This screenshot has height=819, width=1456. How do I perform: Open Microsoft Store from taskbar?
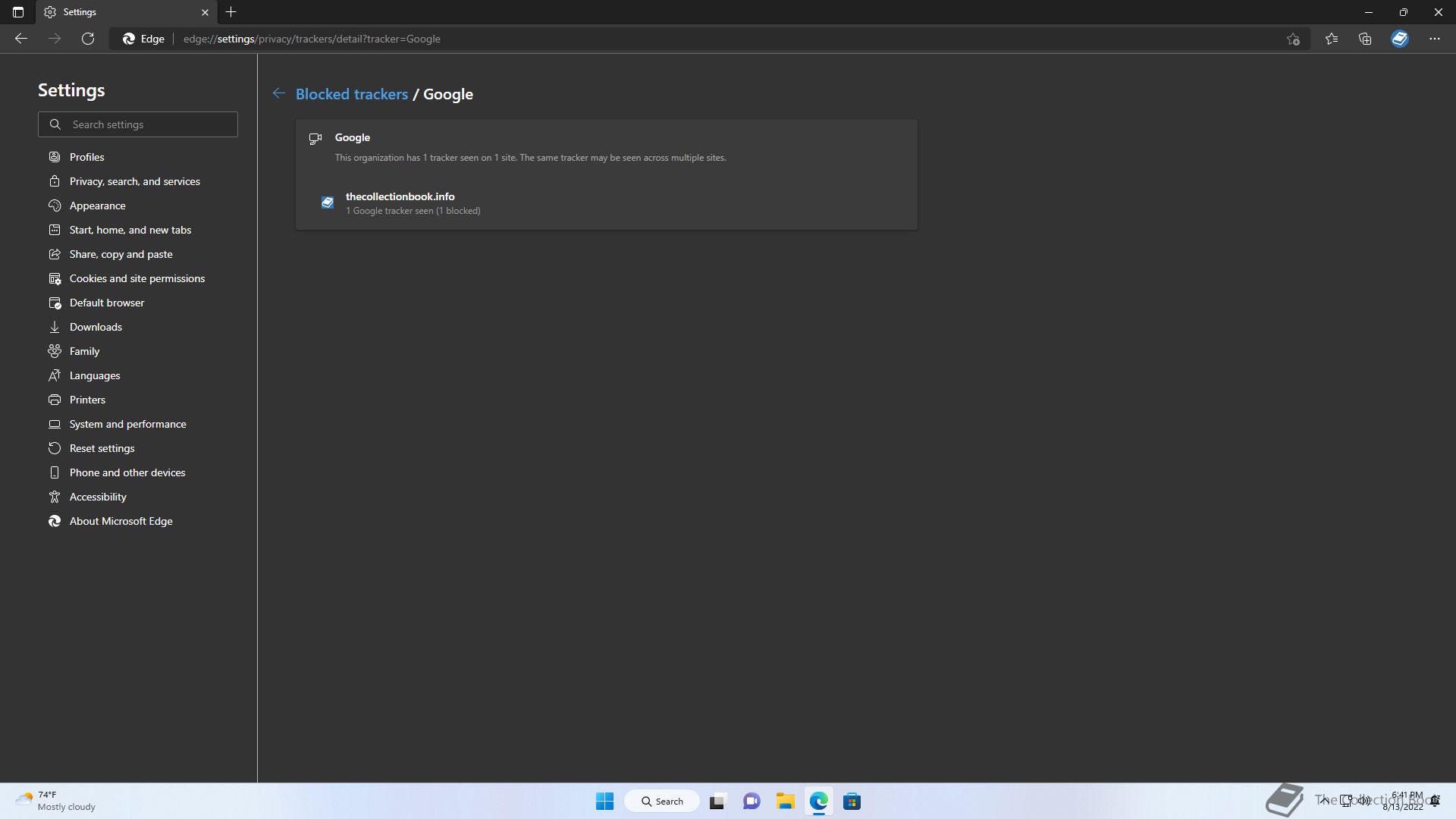(x=852, y=801)
